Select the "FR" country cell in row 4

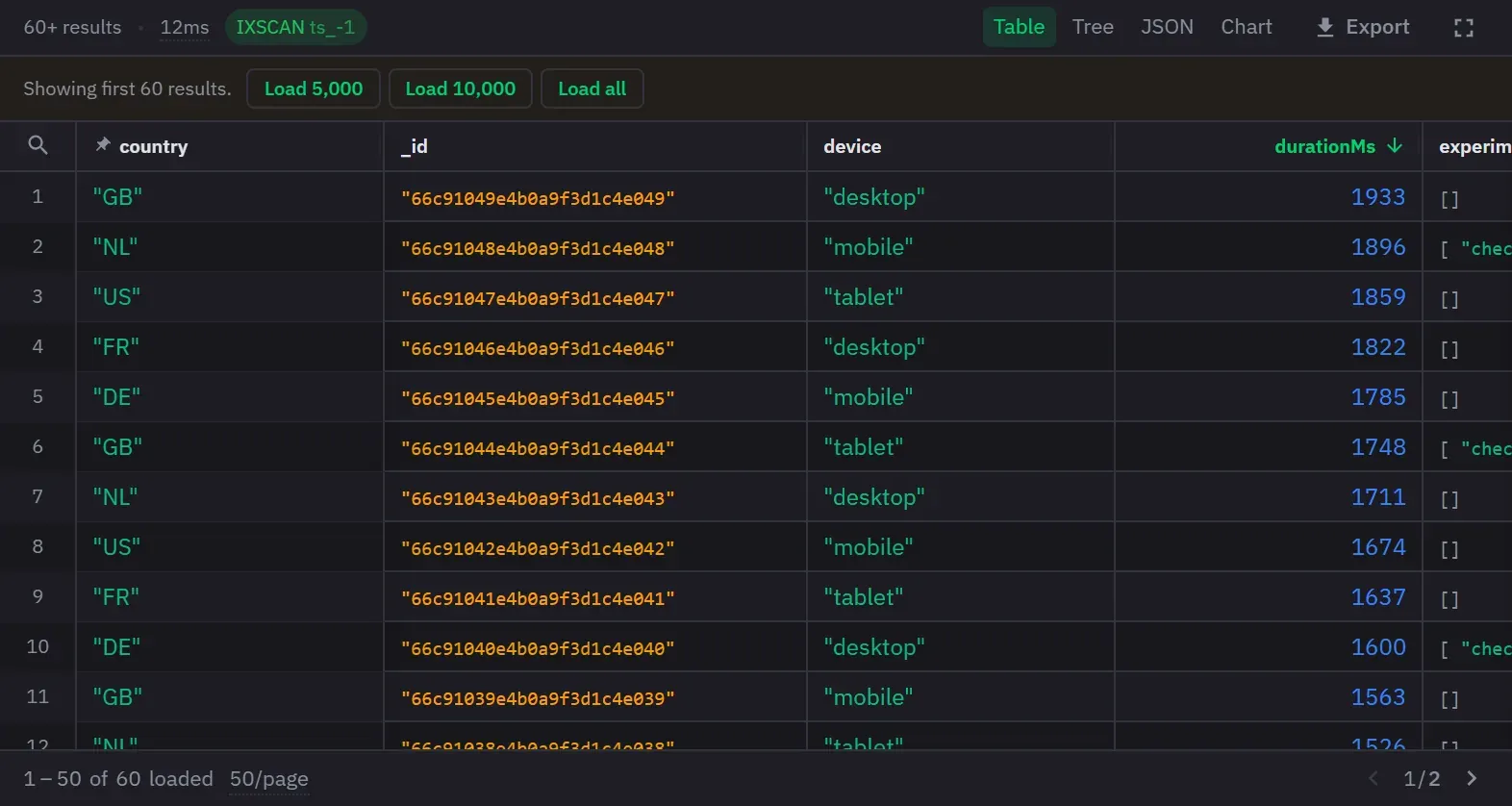[x=230, y=347]
